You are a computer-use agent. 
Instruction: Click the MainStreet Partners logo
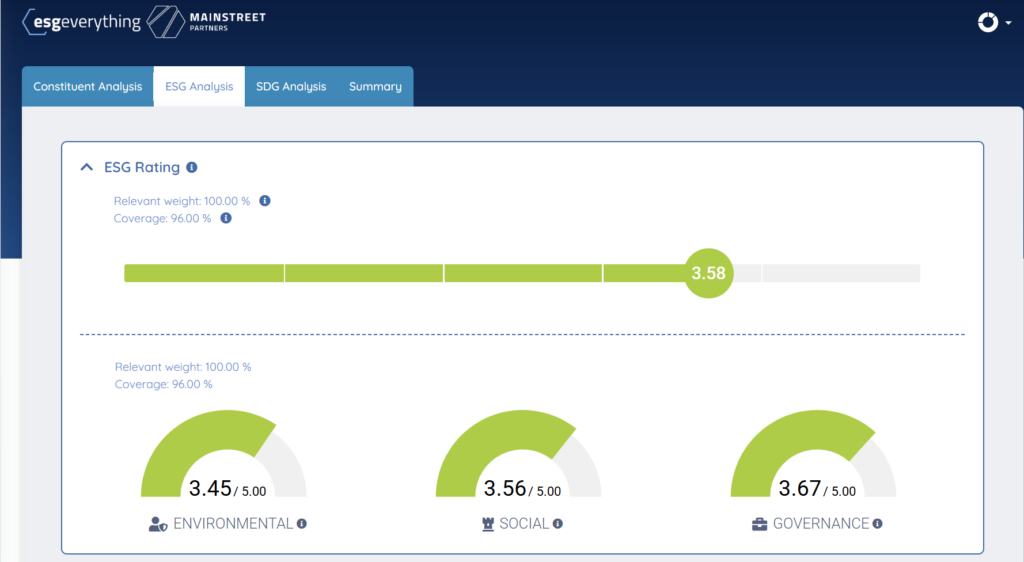point(206,22)
